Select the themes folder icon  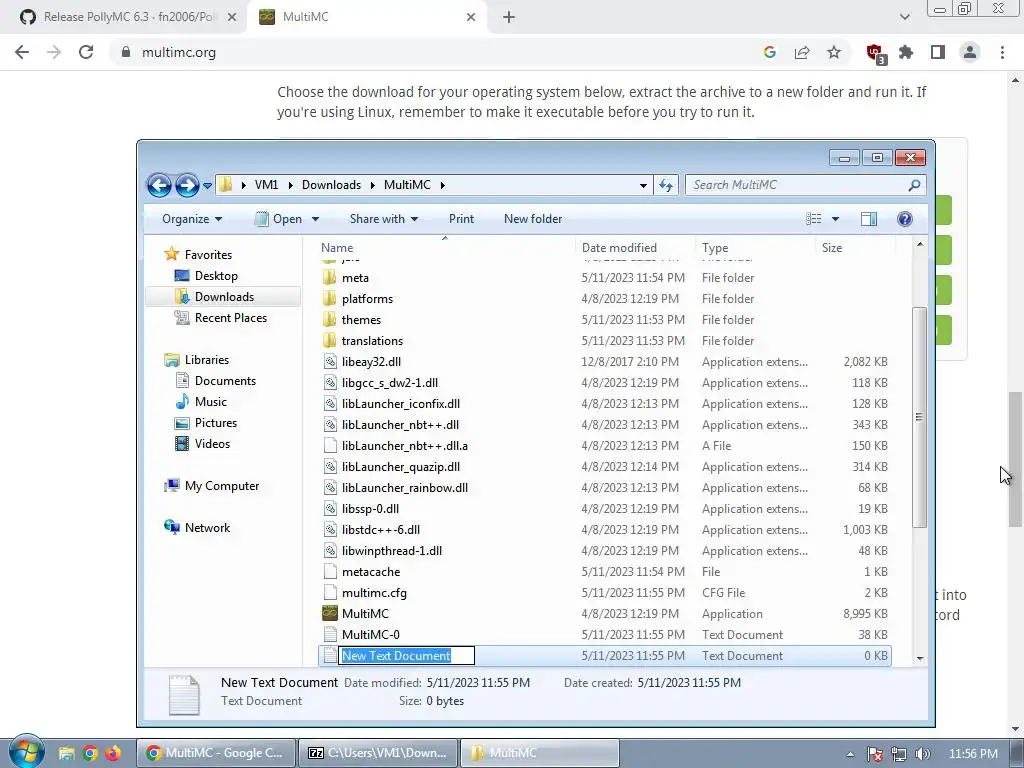point(330,319)
